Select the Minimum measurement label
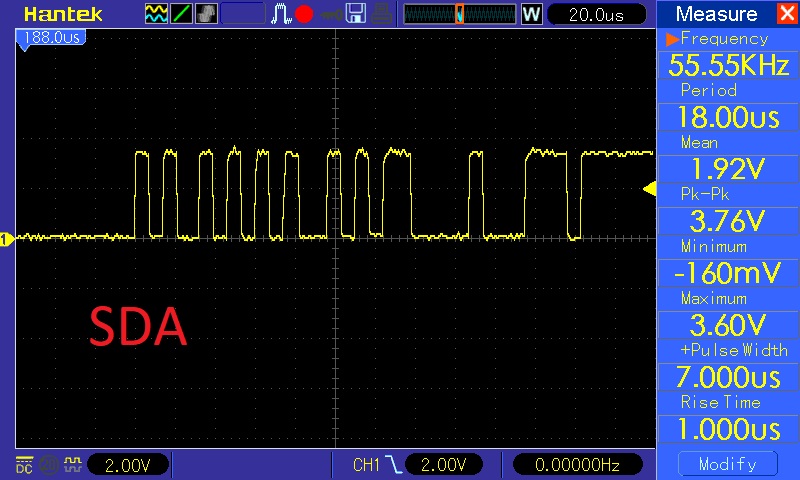800x480 pixels. 714,246
